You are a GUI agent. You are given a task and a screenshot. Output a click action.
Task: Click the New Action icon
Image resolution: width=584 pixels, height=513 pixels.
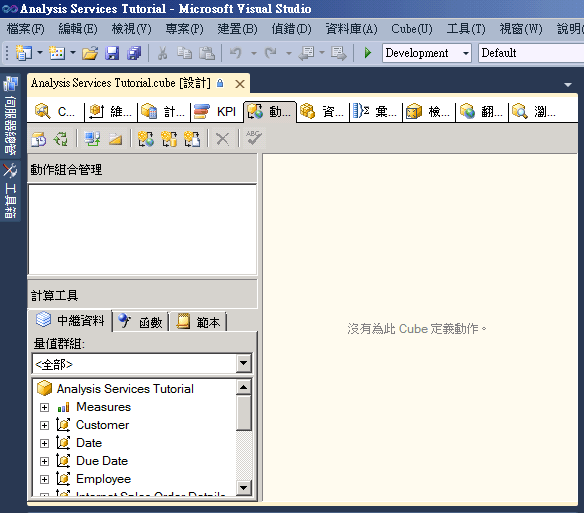[146, 139]
